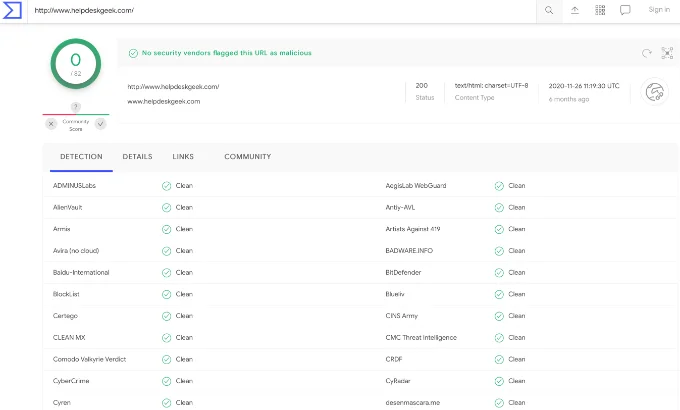Click the Baidu-International vendor name
The image size is (680, 410).
[81, 272]
